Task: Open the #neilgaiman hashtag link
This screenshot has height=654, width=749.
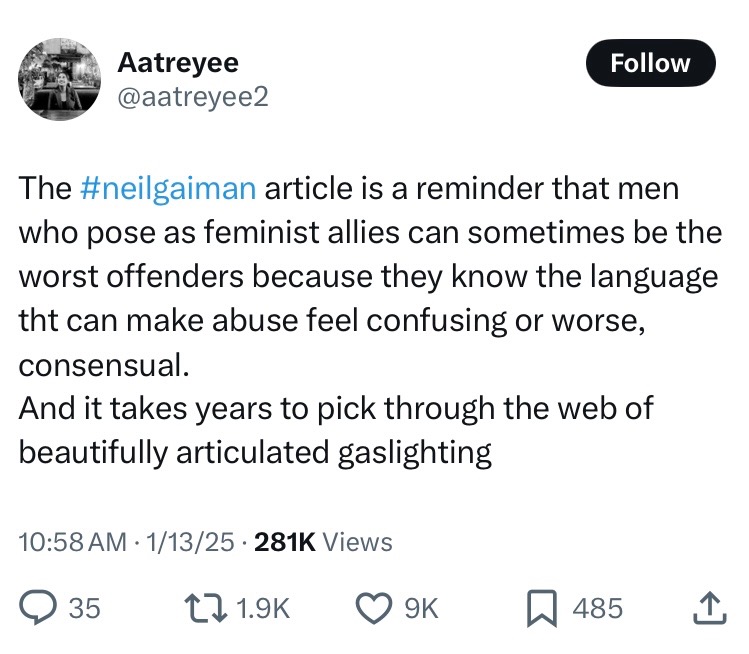Action: (x=167, y=188)
